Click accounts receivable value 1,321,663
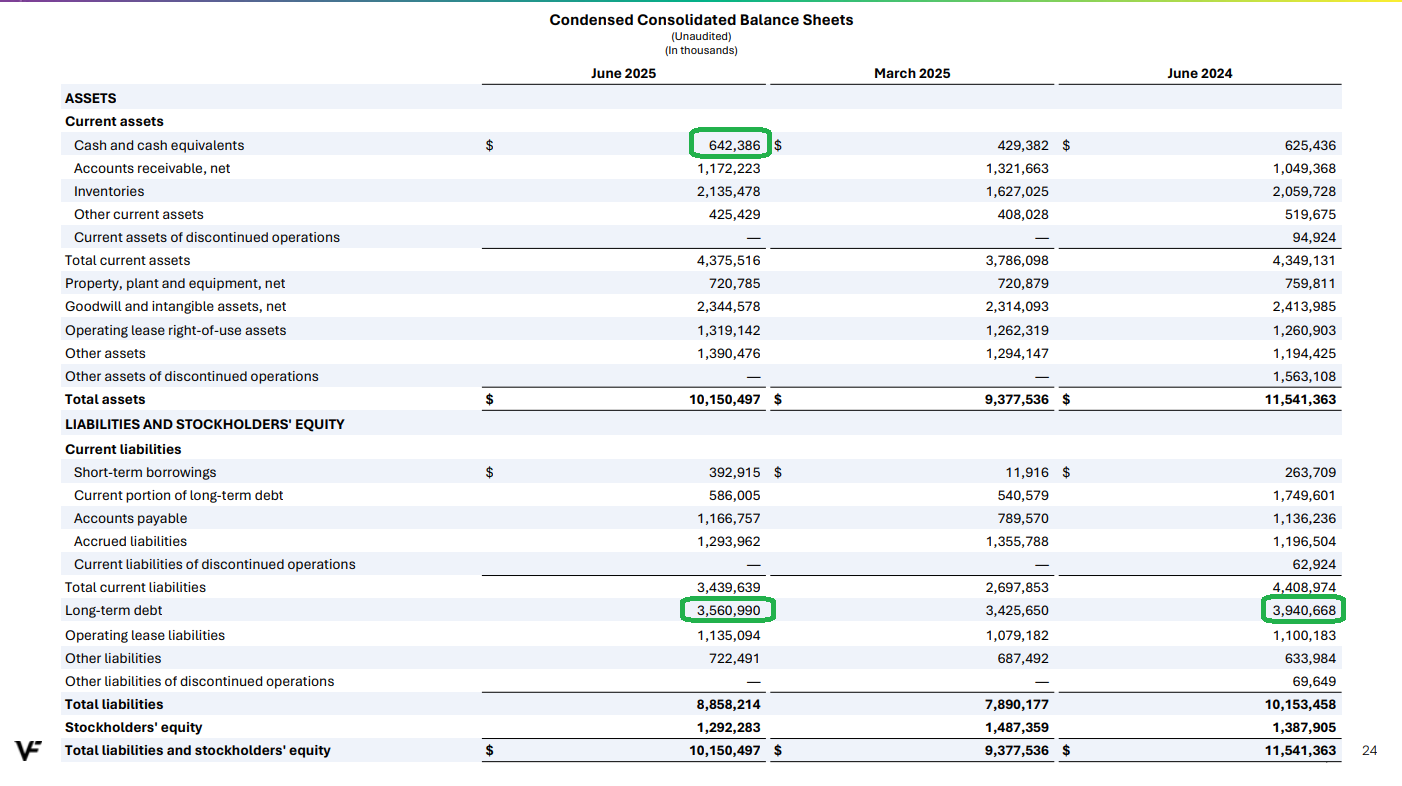This screenshot has width=1402, height=786. (x=1017, y=168)
